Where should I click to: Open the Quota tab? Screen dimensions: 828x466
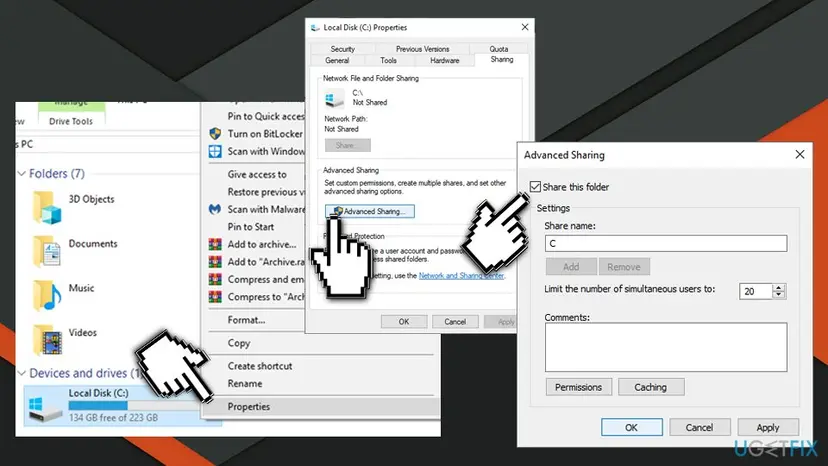coord(498,49)
